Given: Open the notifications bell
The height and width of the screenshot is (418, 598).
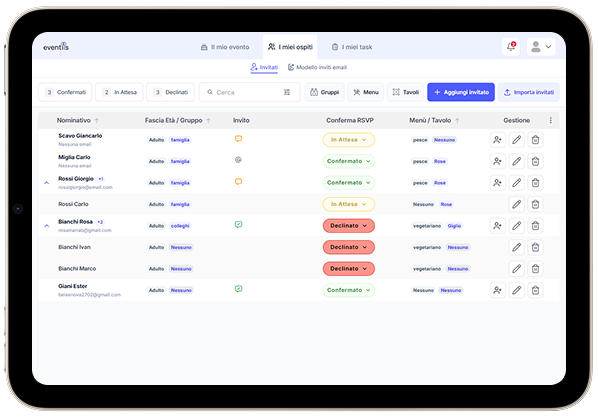Looking at the screenshot, I should [x=511, y=47].
